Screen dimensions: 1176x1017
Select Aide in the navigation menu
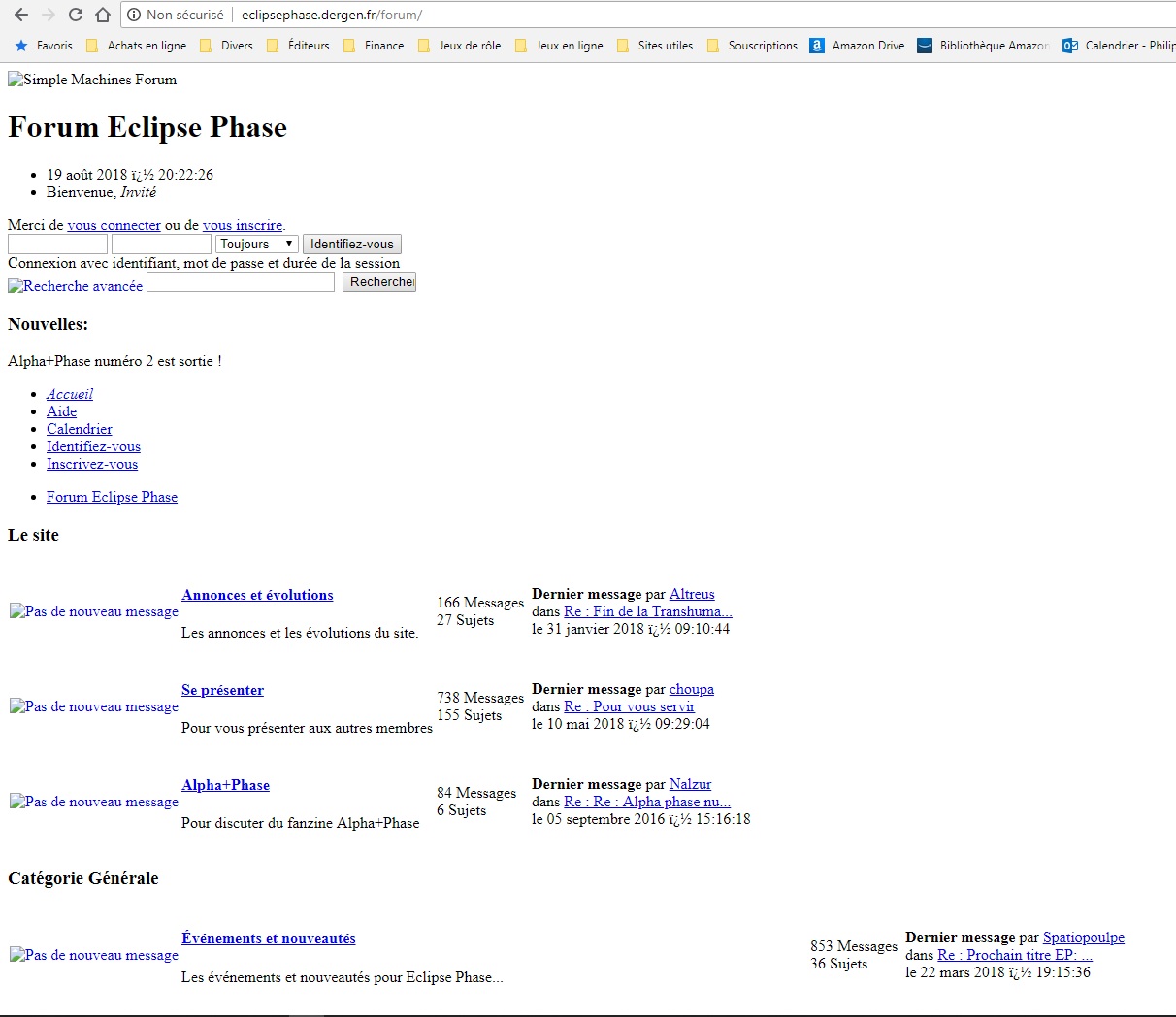click(61, 411)
